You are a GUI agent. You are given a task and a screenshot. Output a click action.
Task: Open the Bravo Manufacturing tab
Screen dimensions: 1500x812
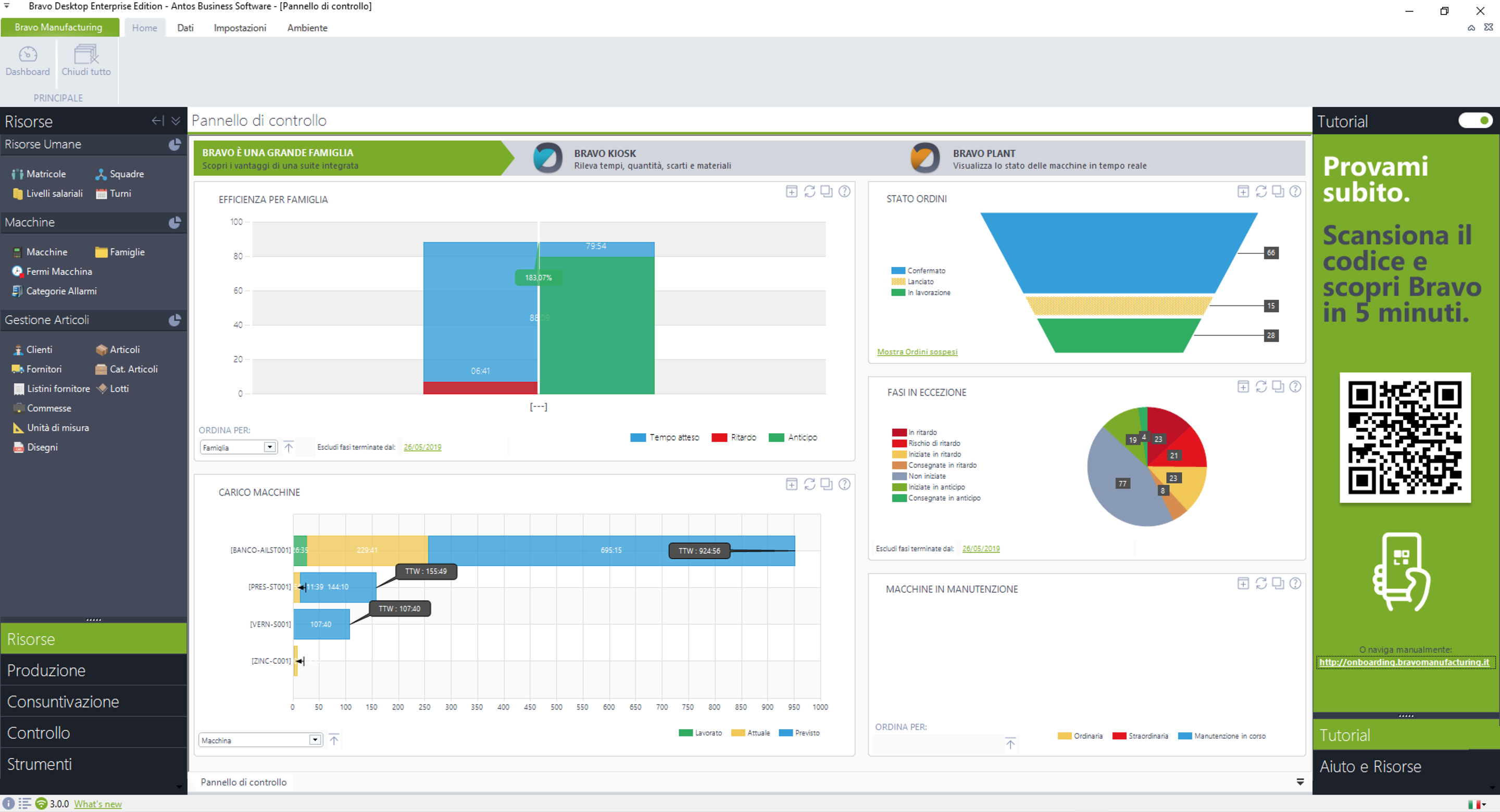point(59,27)
